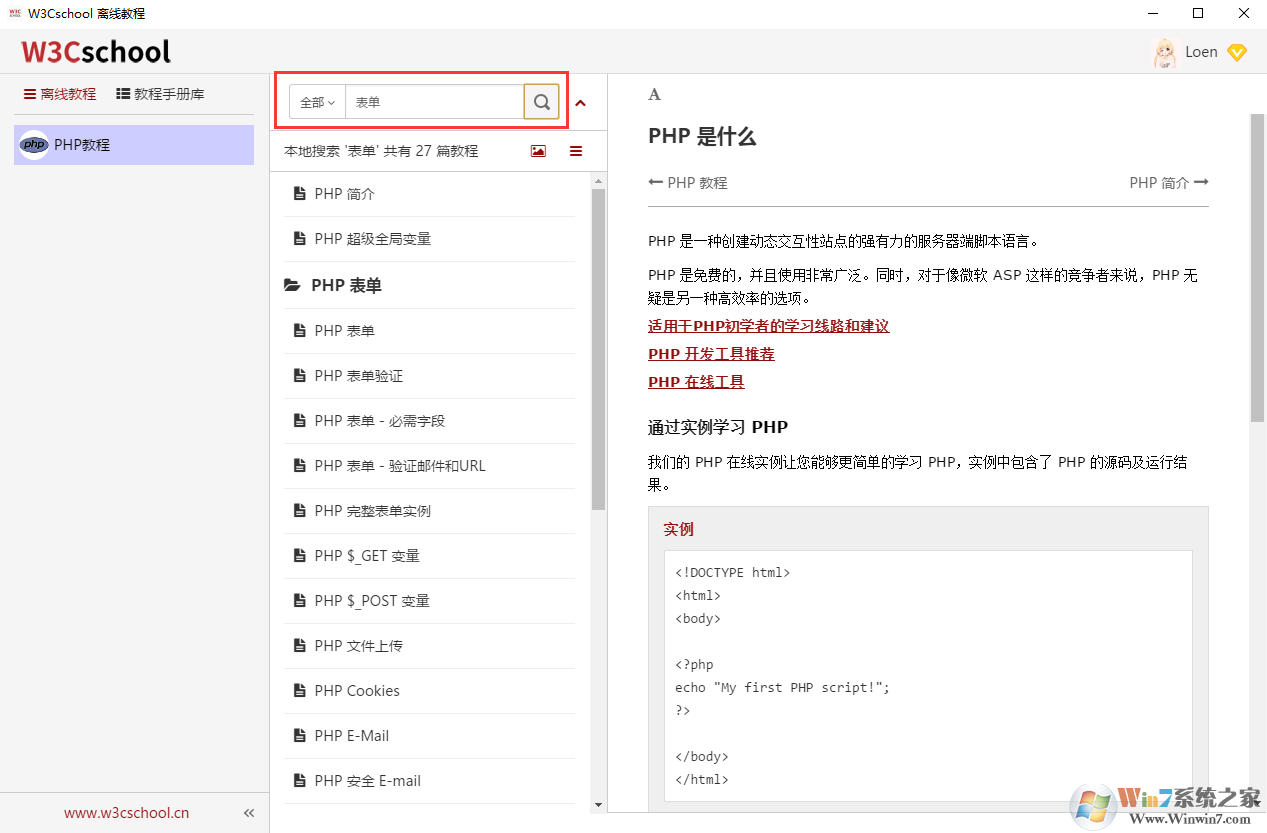The height and width of the screenshot is (833, 1267).
Task: Open the 全部 category dropdown
Action: click(315, 101)
